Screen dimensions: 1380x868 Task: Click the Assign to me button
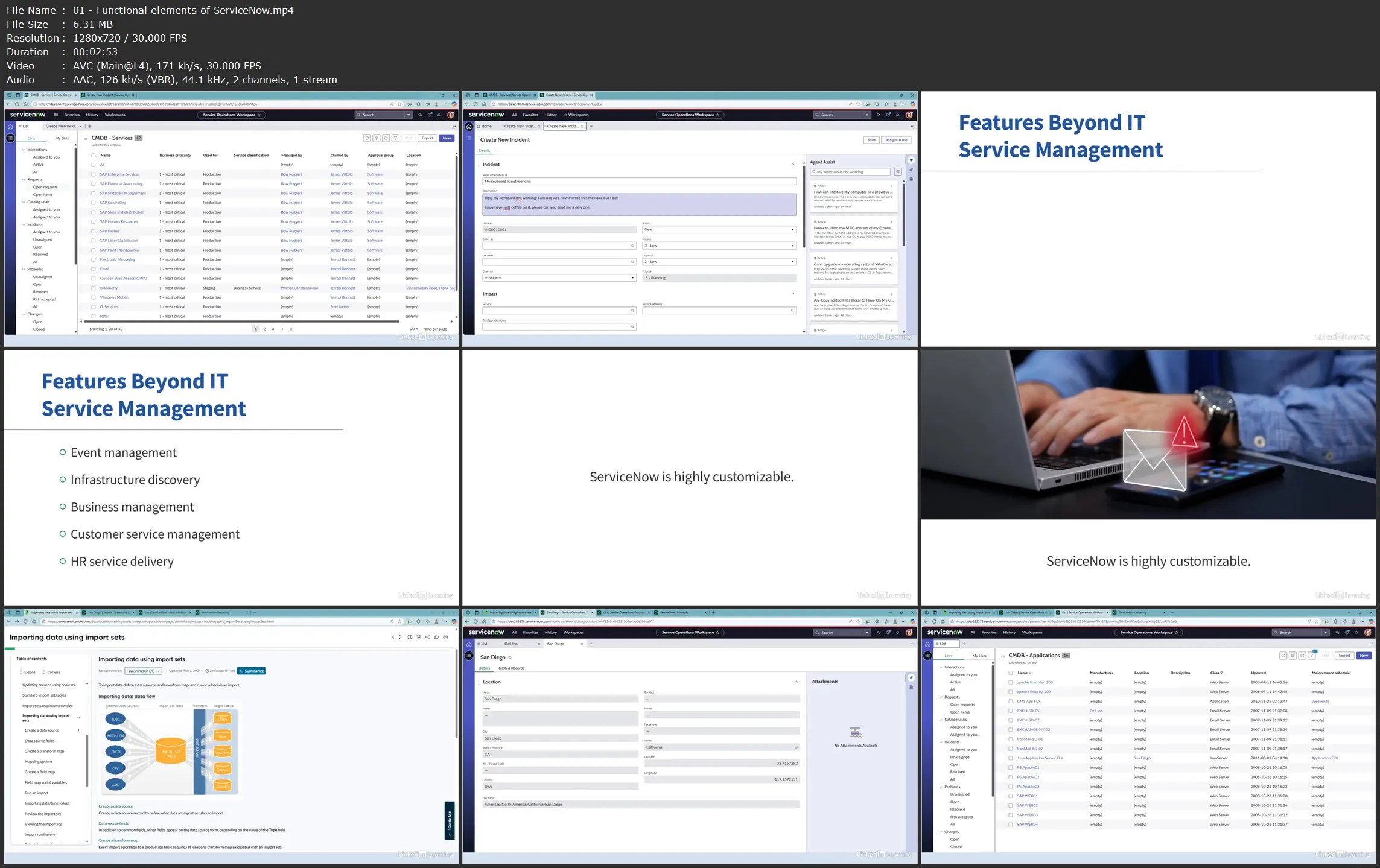(896, 140)
